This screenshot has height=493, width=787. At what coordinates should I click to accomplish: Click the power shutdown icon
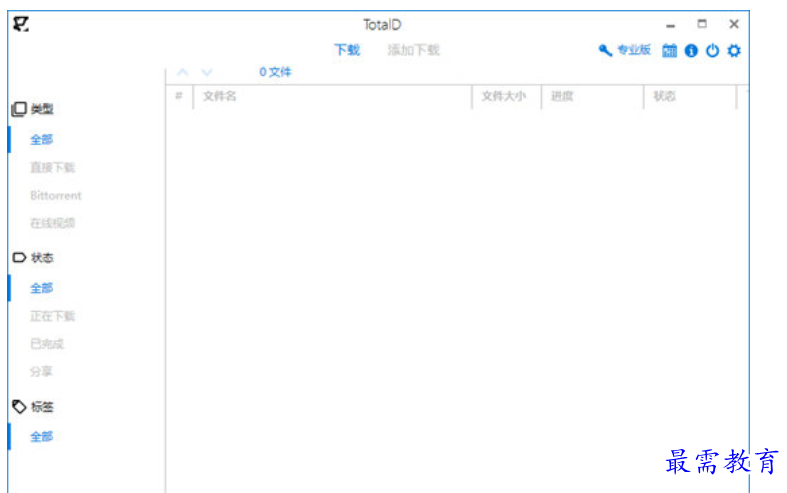pyautogui.click(x=712, y=50)
